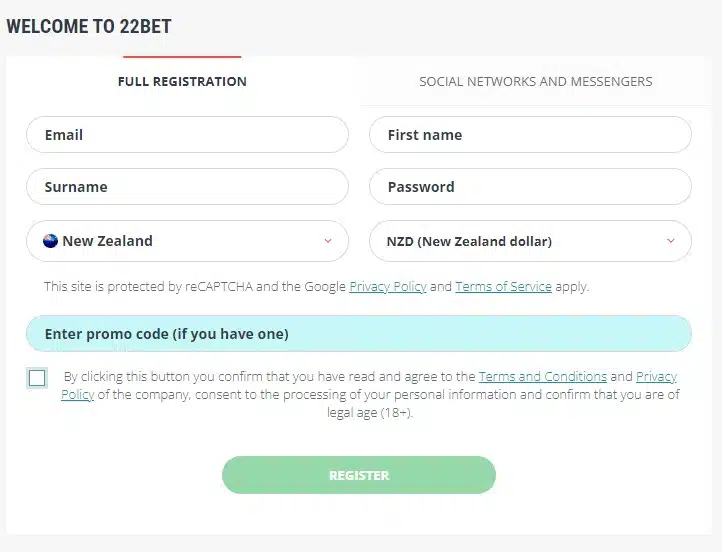Screen dimensions: 722x552
Task: Focus the Surname input field
Action: 187,186
